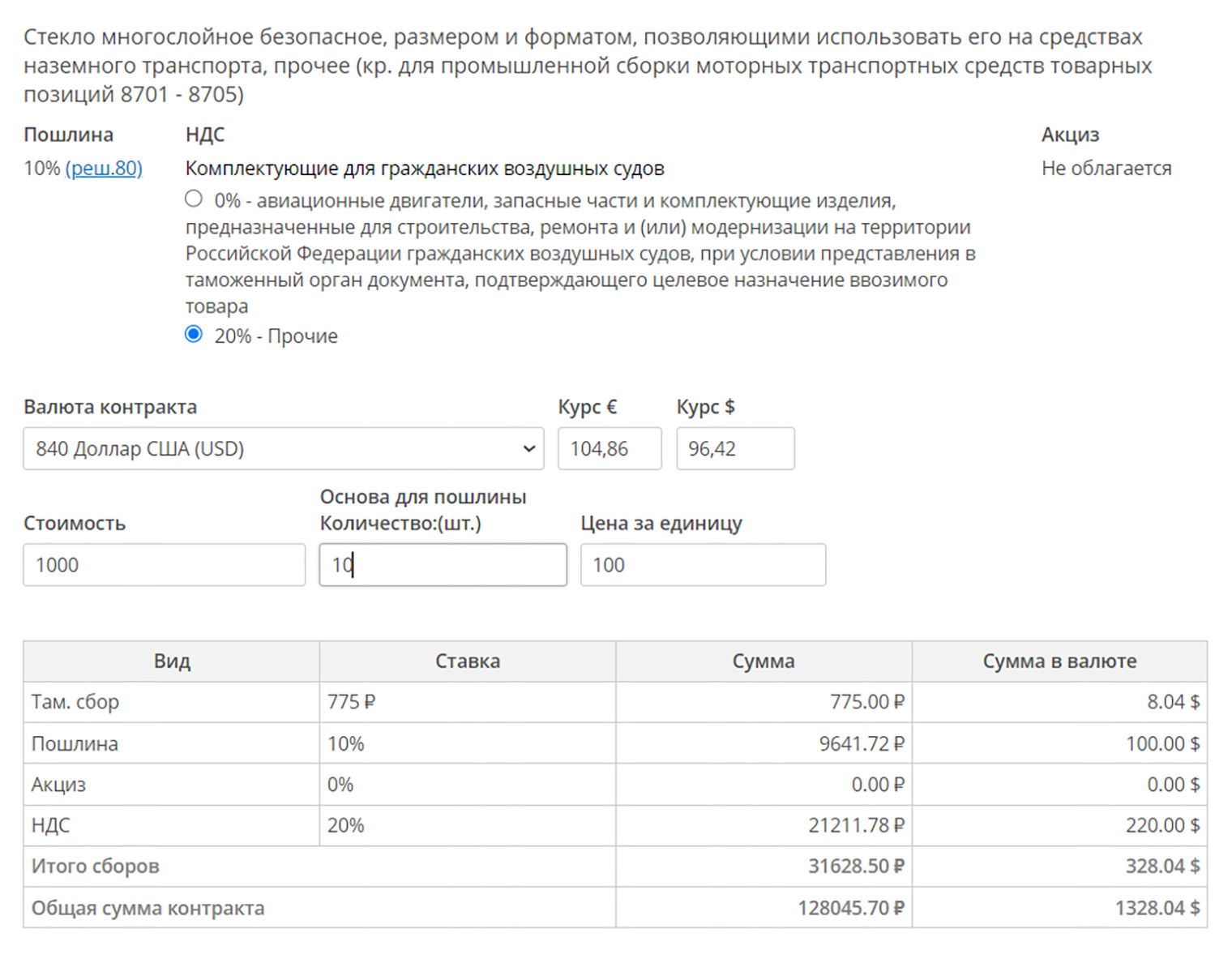The width and height of the screenshot is (1232, 963).
Task: Select the 0% aviation components VAT option
Action: pos(193,198)
